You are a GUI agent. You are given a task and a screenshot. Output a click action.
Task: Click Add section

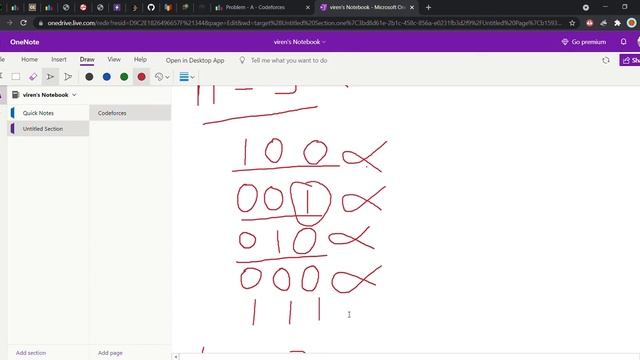point(31,353)
